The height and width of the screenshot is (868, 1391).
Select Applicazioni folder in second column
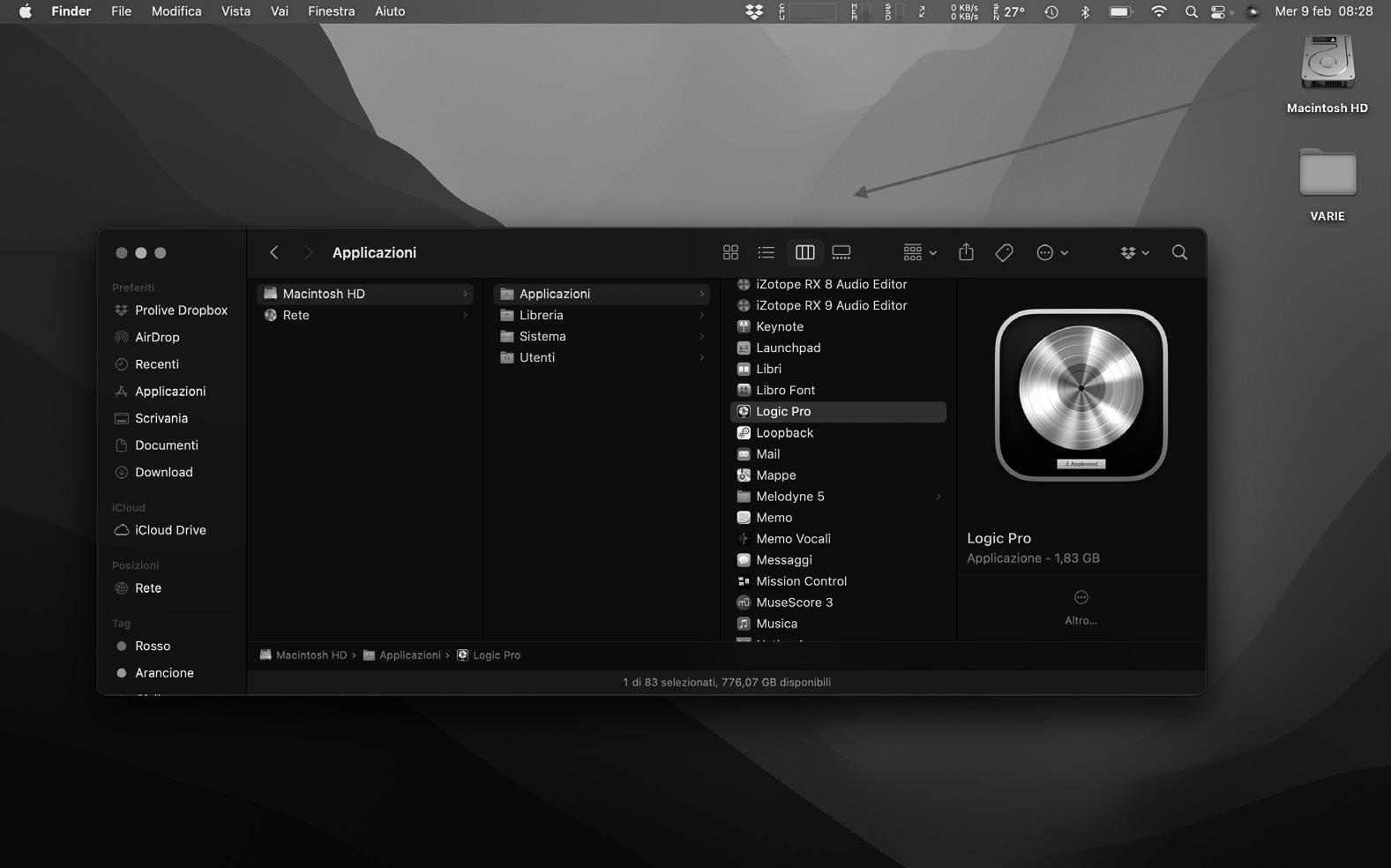click(602, 294)
